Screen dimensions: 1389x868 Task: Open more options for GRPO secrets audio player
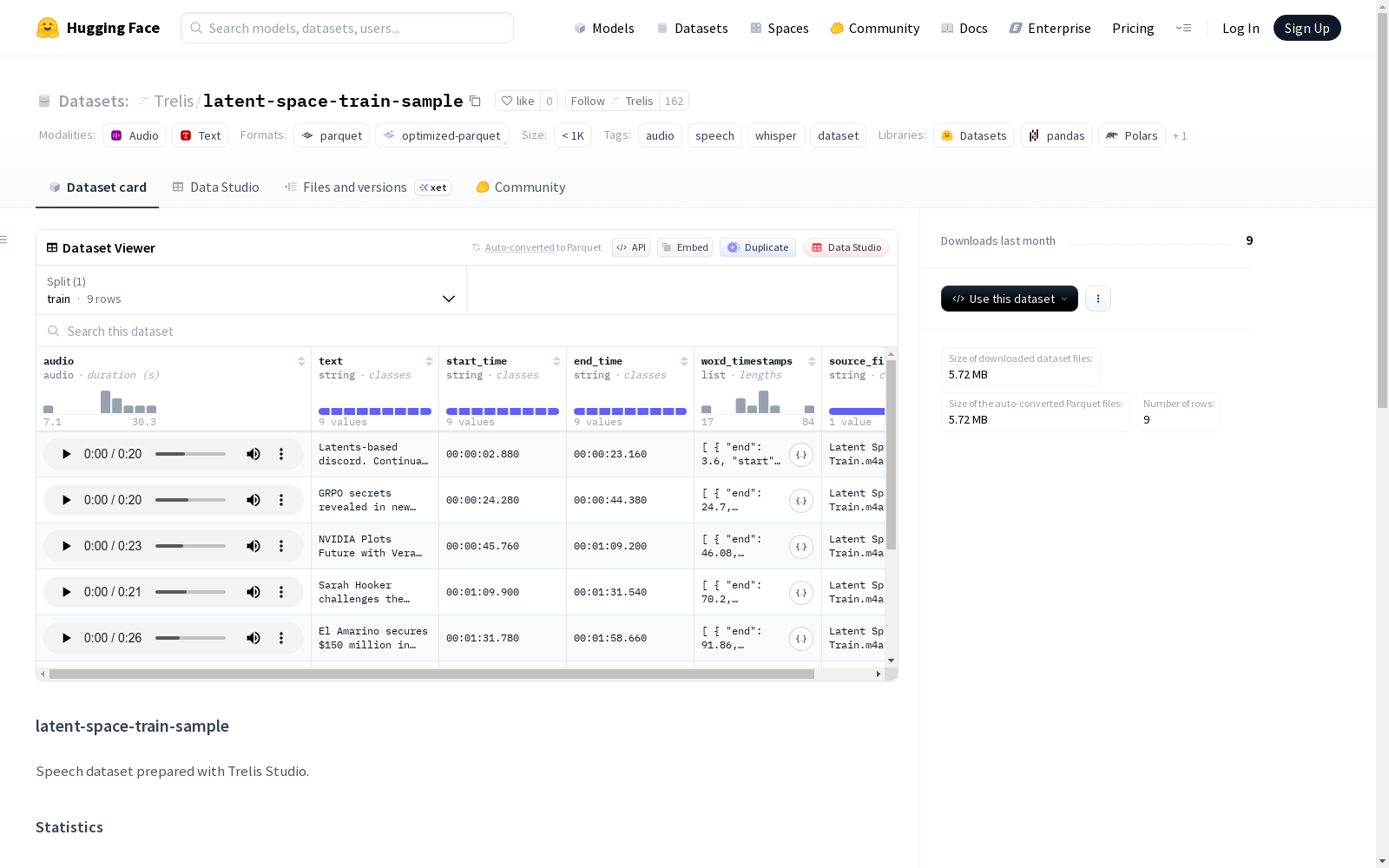click(x=281, y=500)
